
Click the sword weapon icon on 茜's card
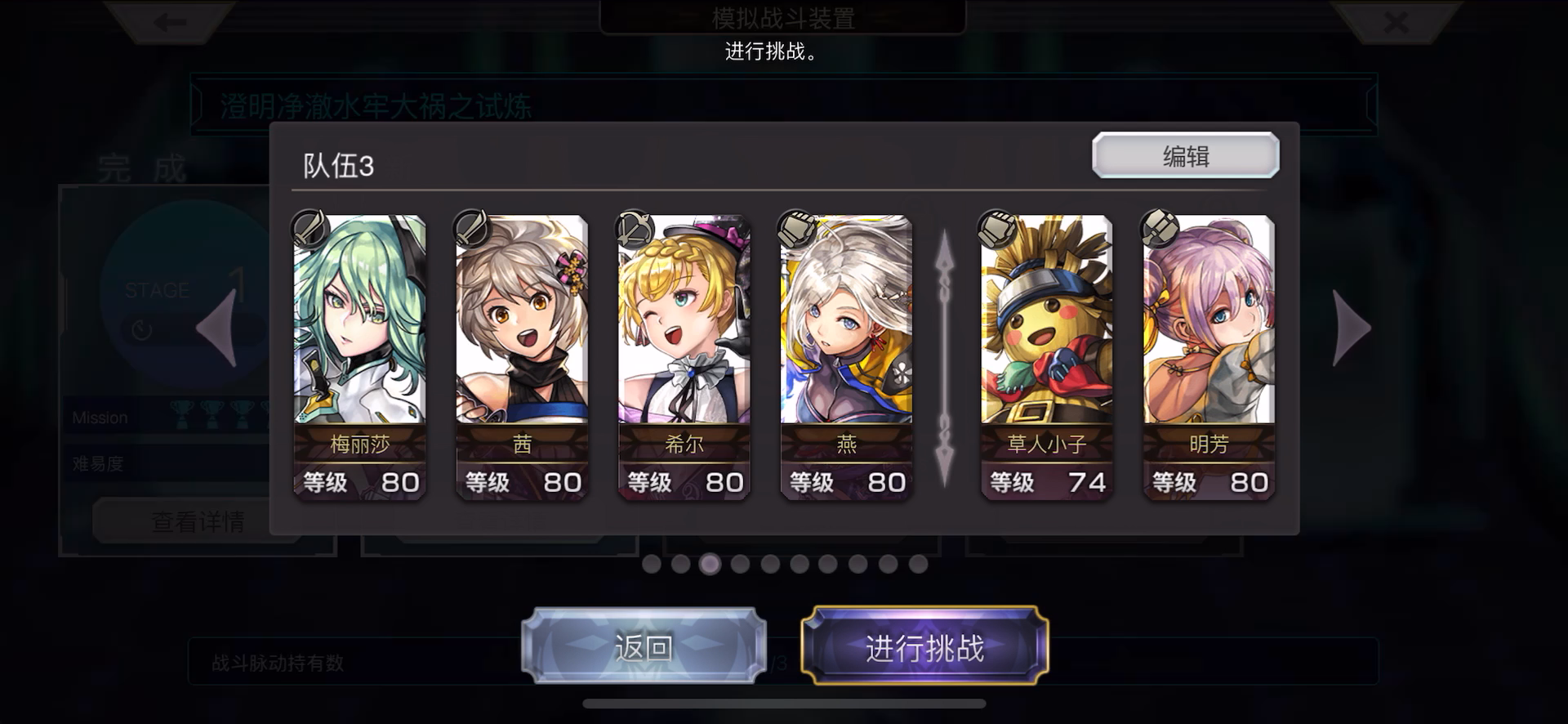click(473, 229)
